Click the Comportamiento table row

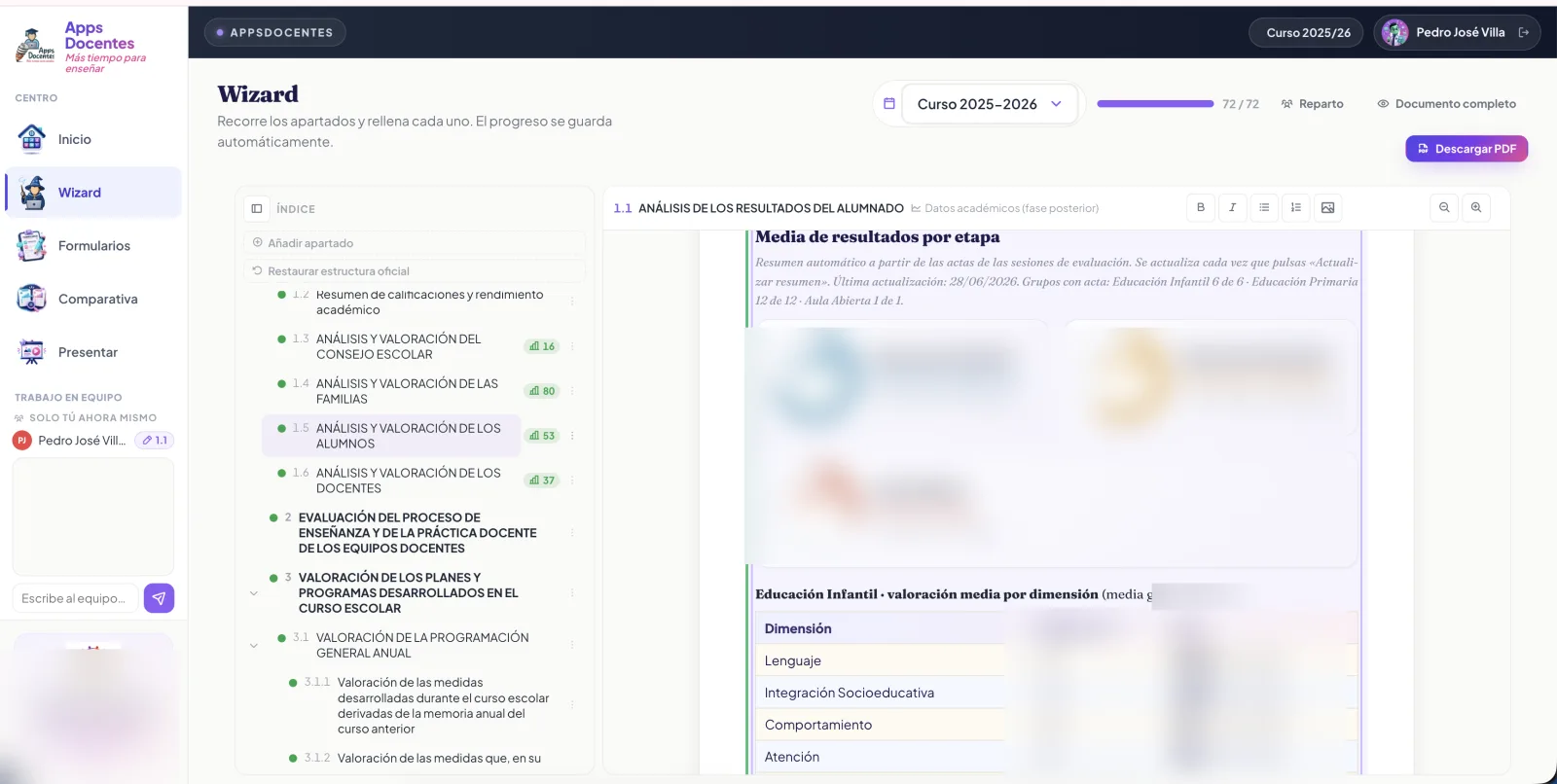(1056, 725)
